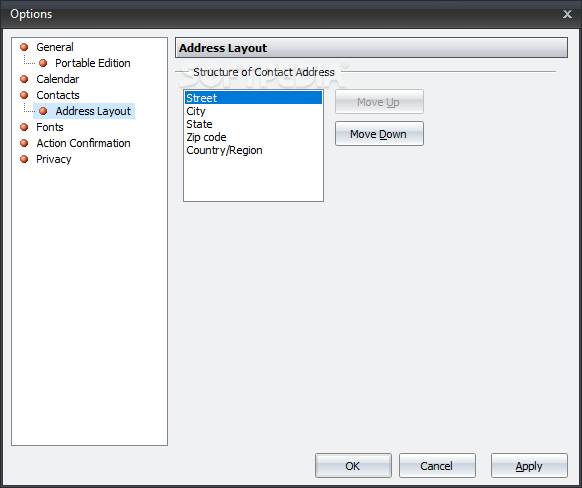Close the Options dialog window
Screen dimensions: 582x488
coord(567,14)
